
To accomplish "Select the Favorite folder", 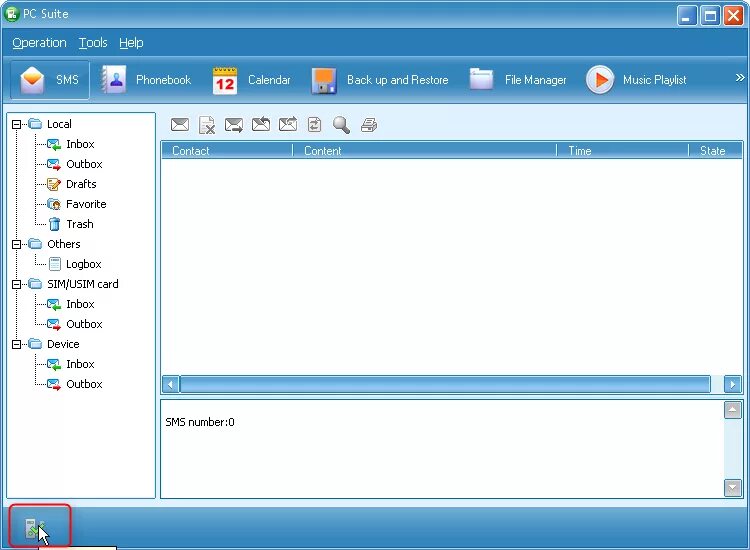I will pyautogui.click(x=77, y=204).
